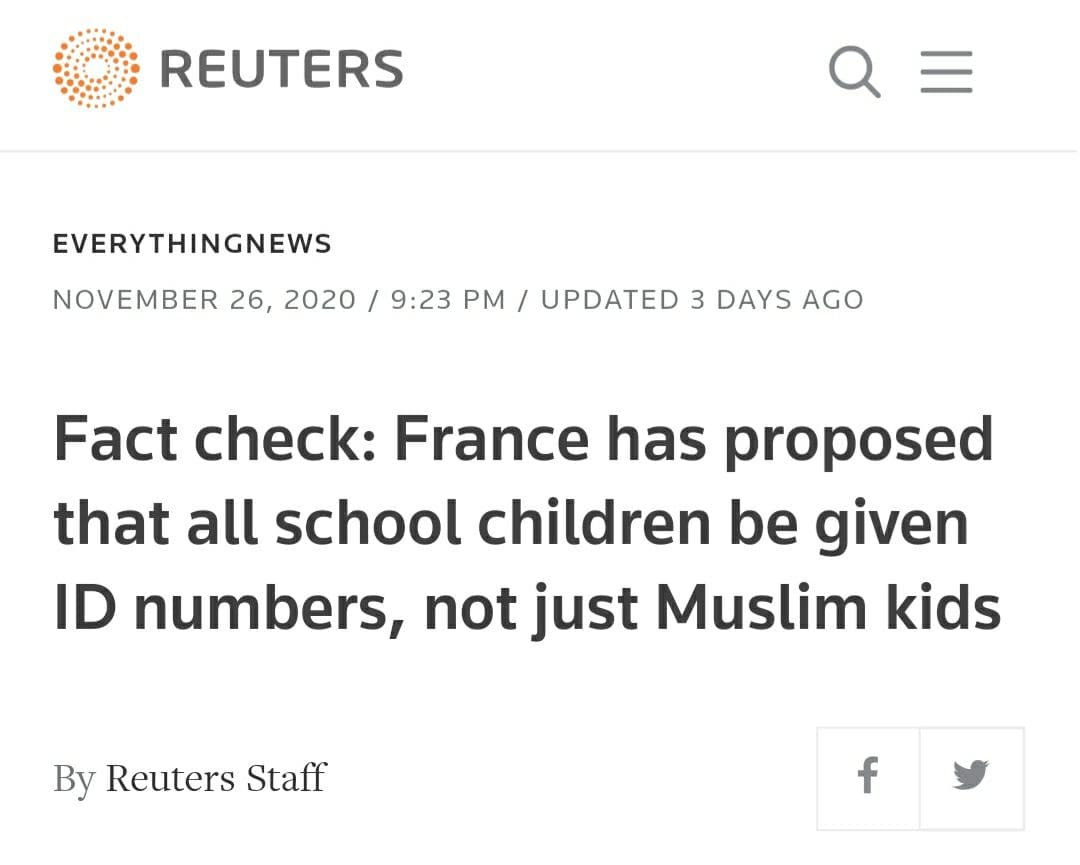Click the word 'By' in byline
1080x865 pixels.
pyautogui.click(x=74, y=780)
